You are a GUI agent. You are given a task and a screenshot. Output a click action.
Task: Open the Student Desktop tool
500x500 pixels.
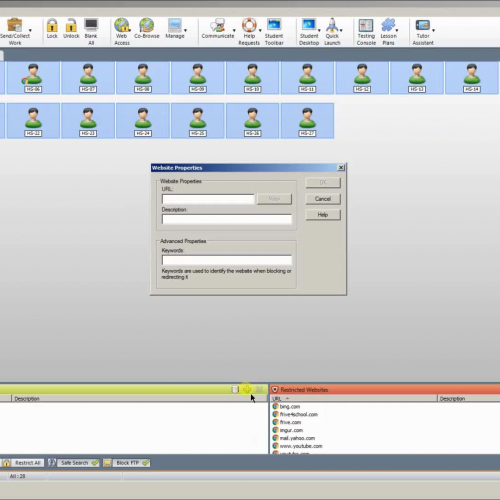[309, 32]
